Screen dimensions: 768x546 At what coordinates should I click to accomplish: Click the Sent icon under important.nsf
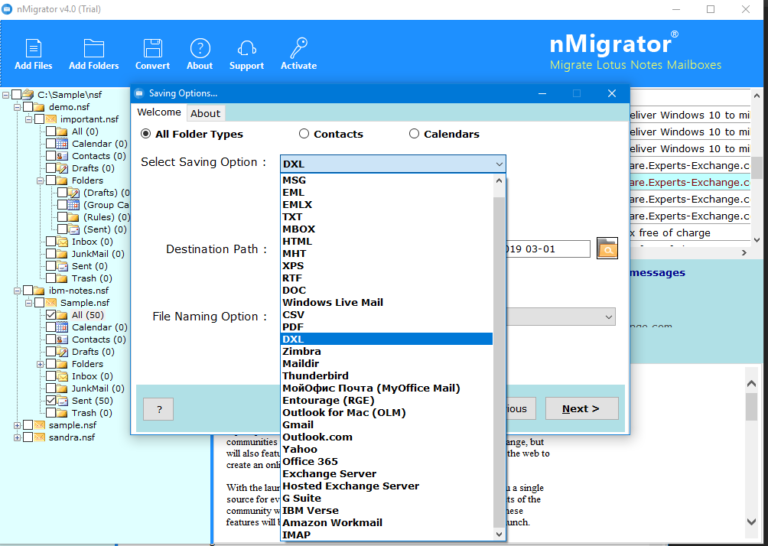(62, 266)
